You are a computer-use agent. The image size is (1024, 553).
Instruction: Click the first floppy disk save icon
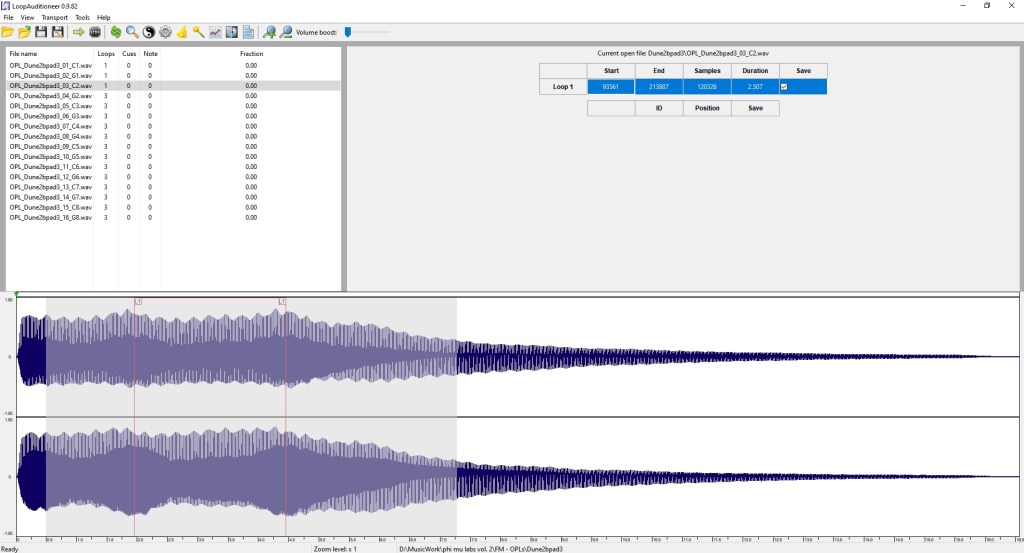41,32
